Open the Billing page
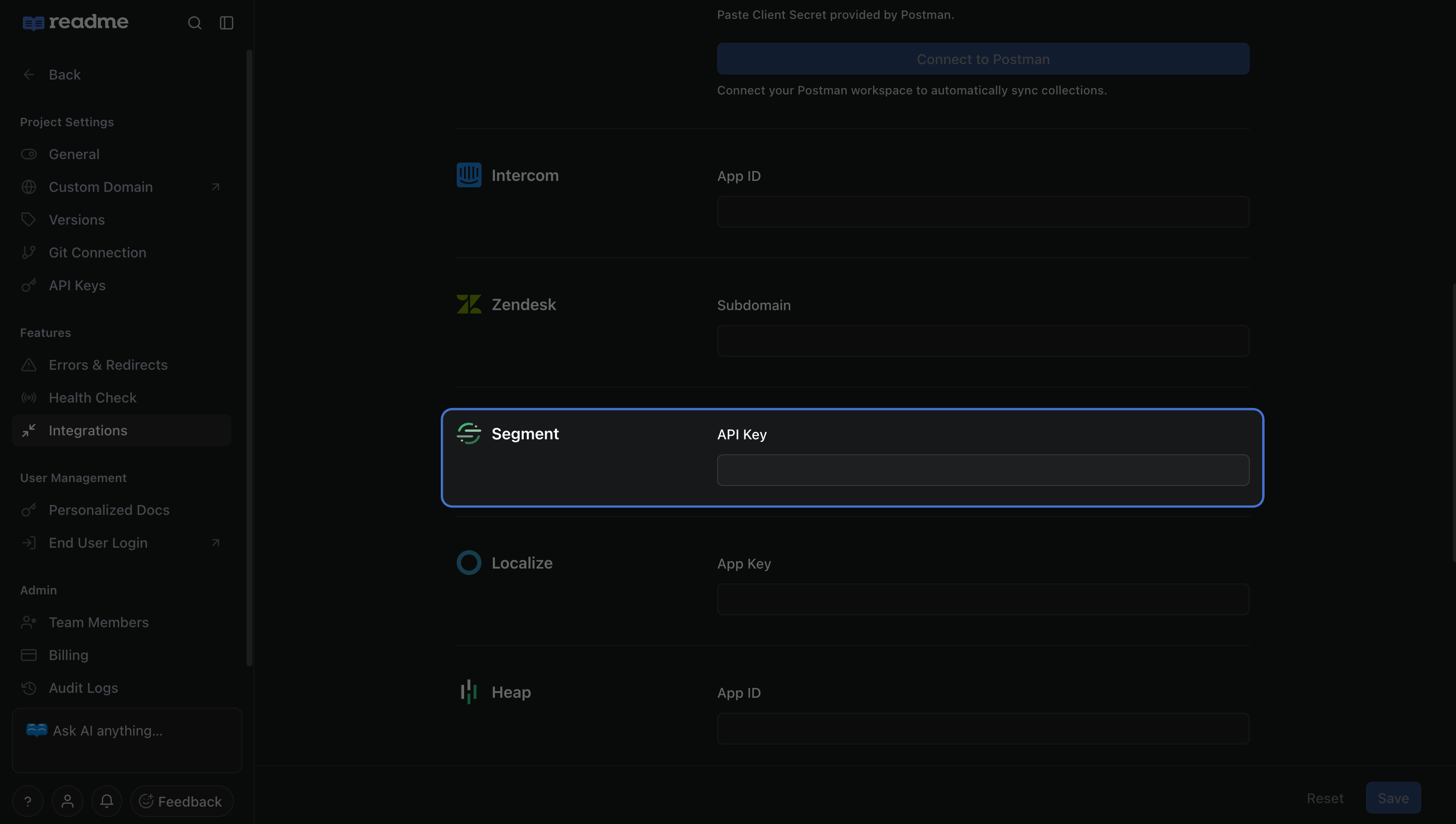 point(122,656)
